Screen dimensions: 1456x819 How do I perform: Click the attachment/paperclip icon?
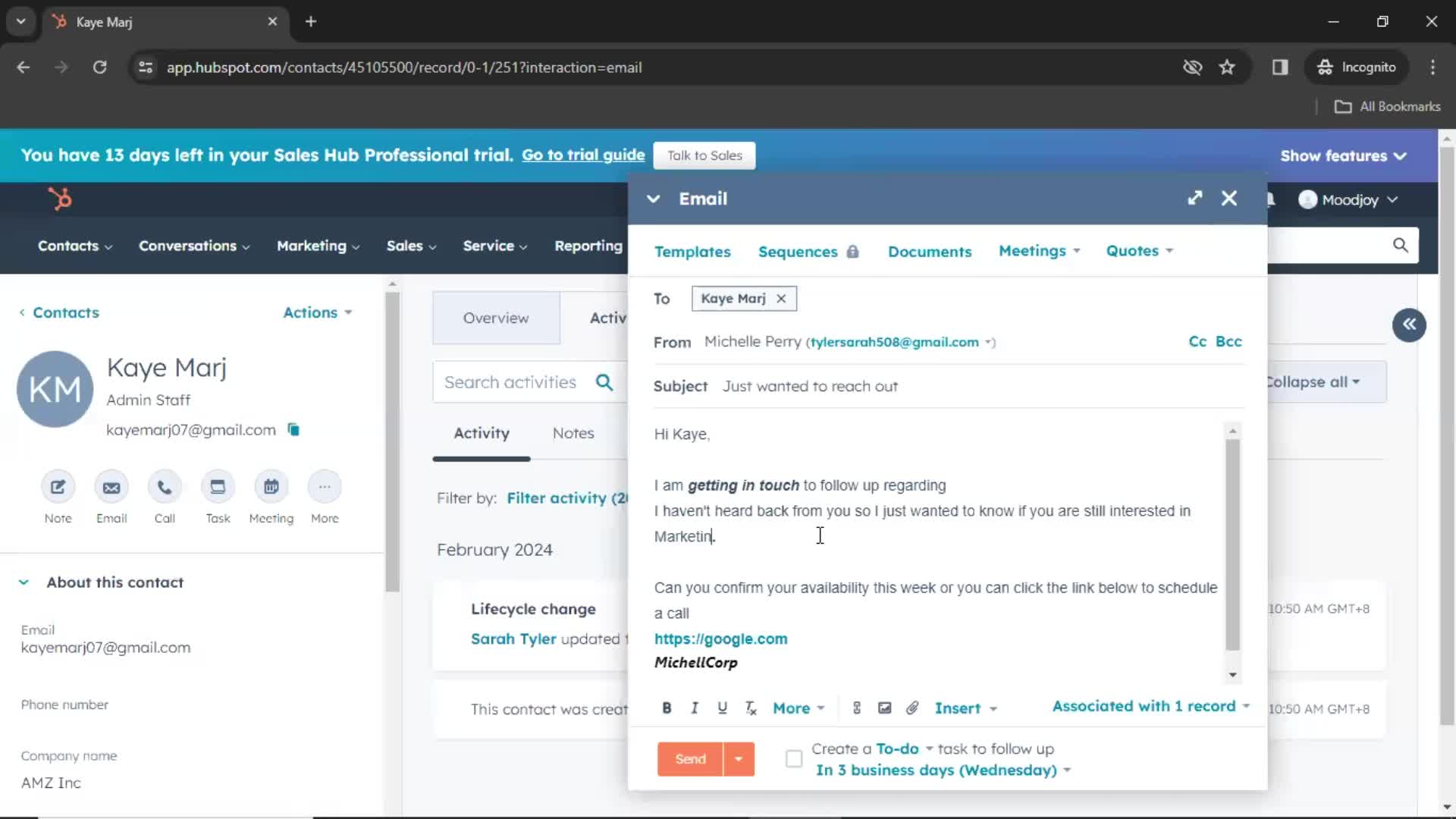911,708
